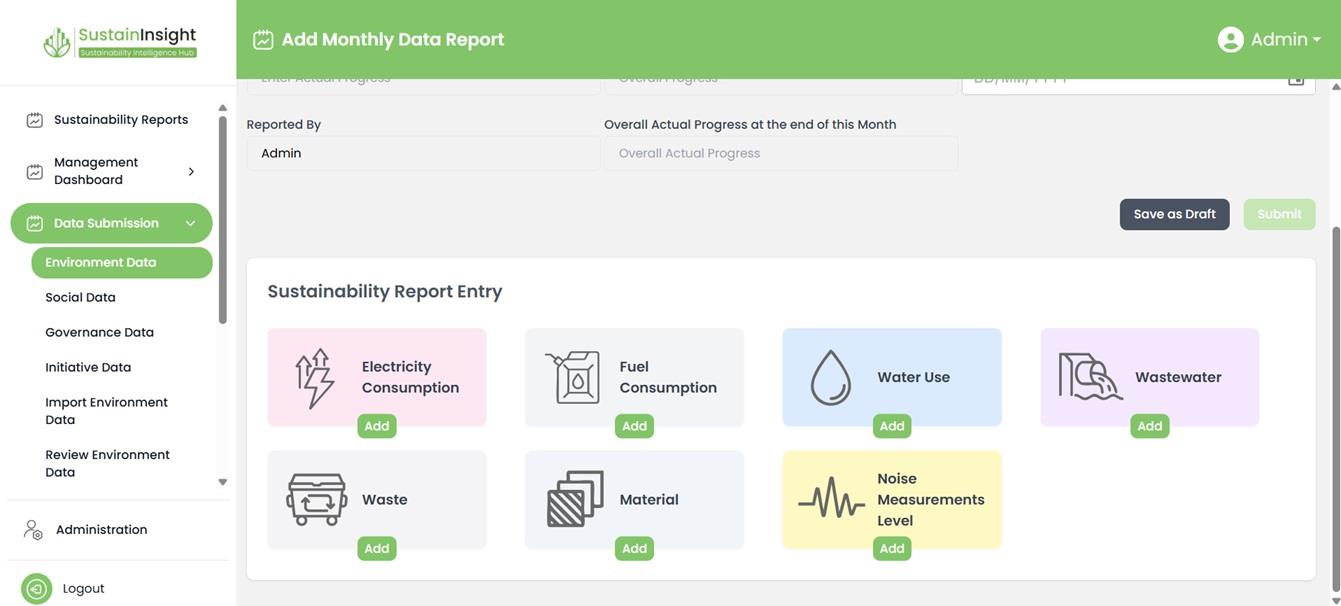
Task: Open the Admin user dropdown
Action: (x=1270, y=39)
